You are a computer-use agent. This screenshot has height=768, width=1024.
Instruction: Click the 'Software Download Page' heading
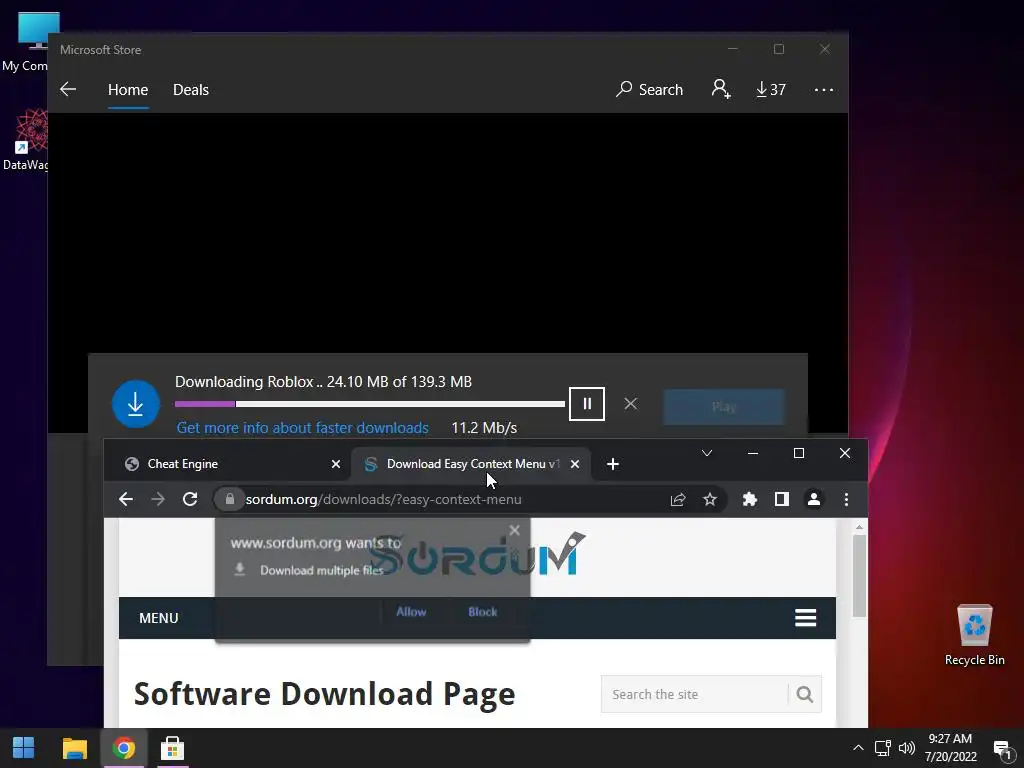[x=325, y=694]
